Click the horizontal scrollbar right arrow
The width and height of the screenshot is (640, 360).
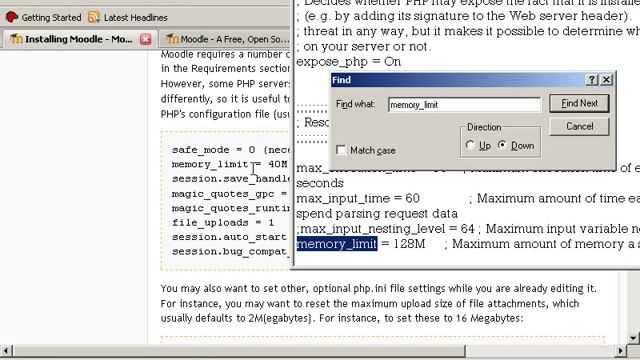pos(620,351)
